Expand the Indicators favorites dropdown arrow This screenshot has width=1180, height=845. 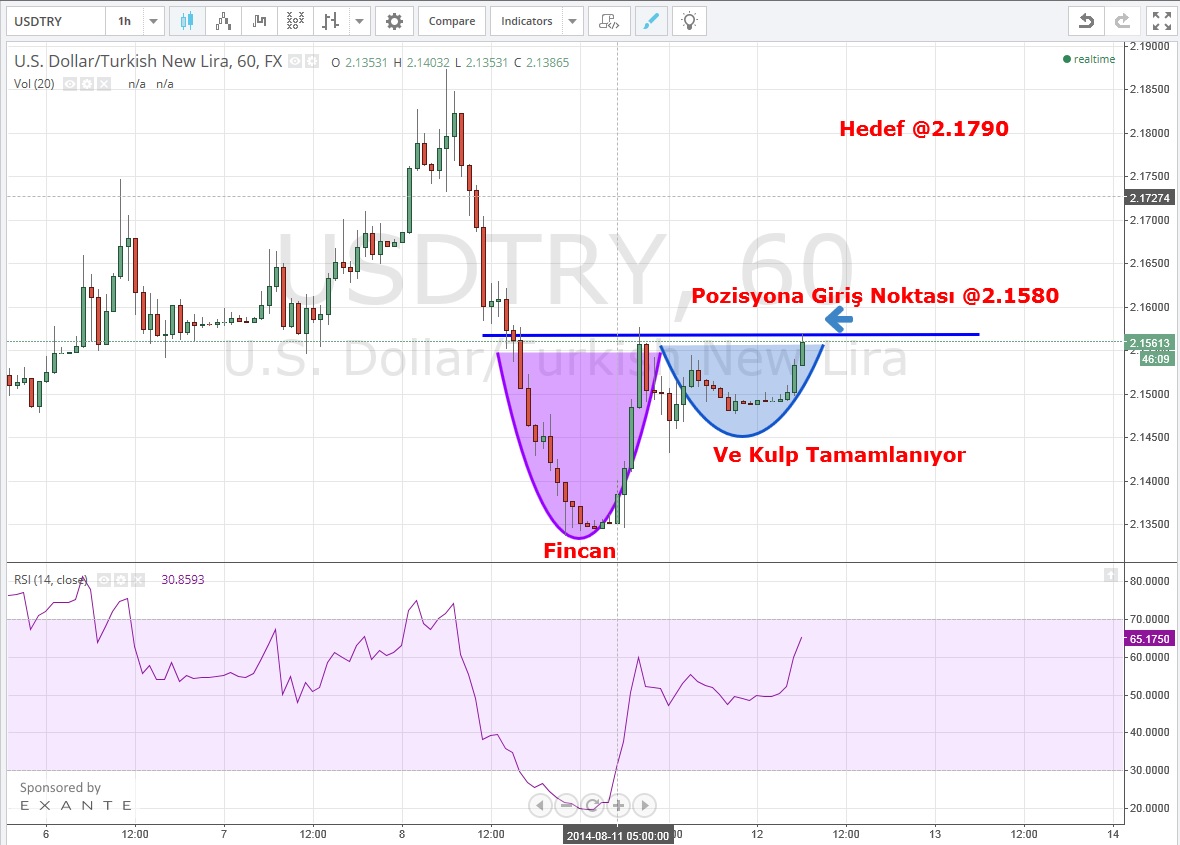tap(573, 21)
